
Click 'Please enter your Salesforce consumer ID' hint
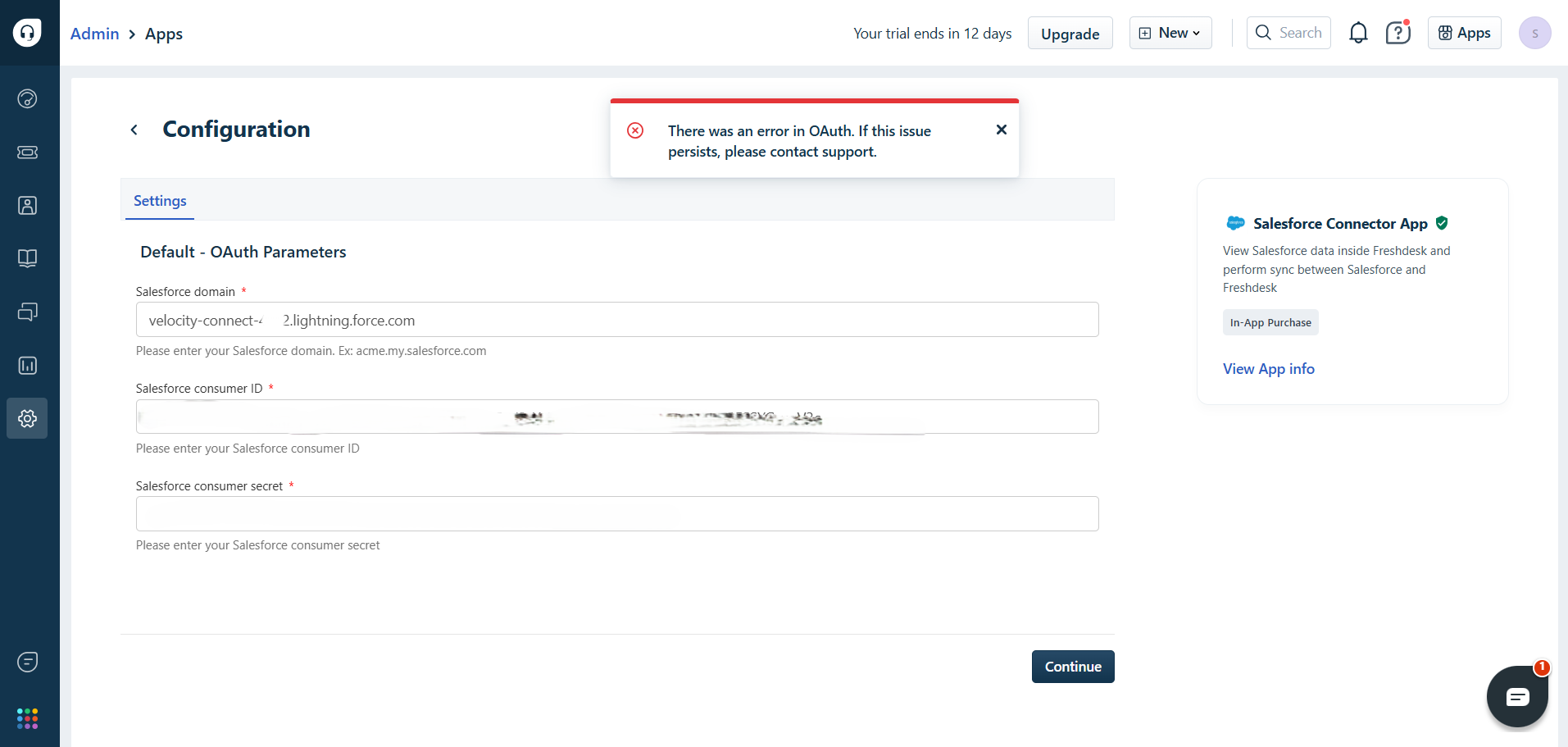coord(248,449)
